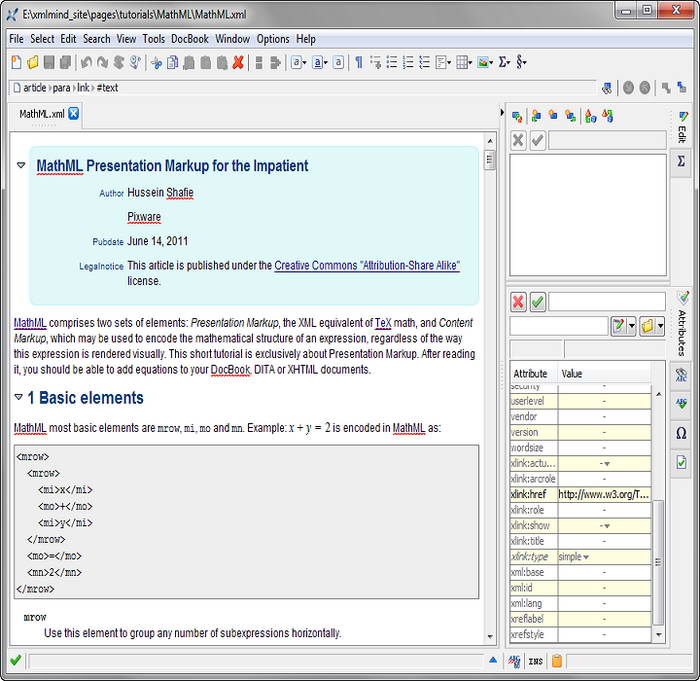The image size is (700, 681).
Task: Collapse the article title header block
Action: coord(21,165)
